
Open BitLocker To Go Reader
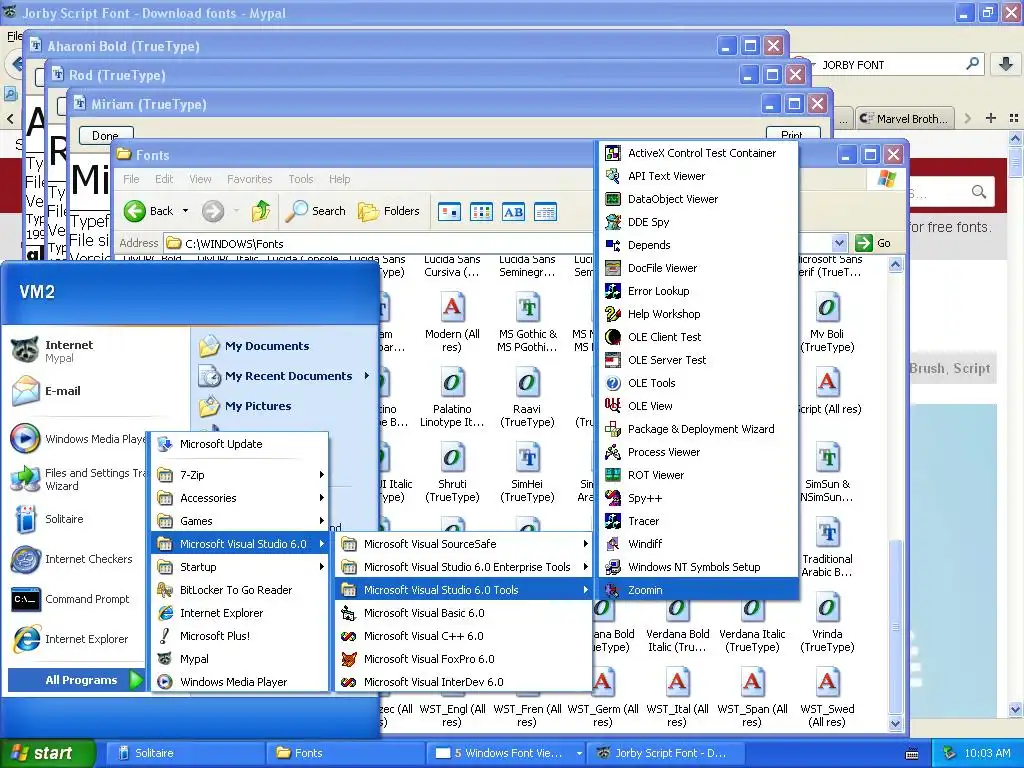tap(240, 590)
